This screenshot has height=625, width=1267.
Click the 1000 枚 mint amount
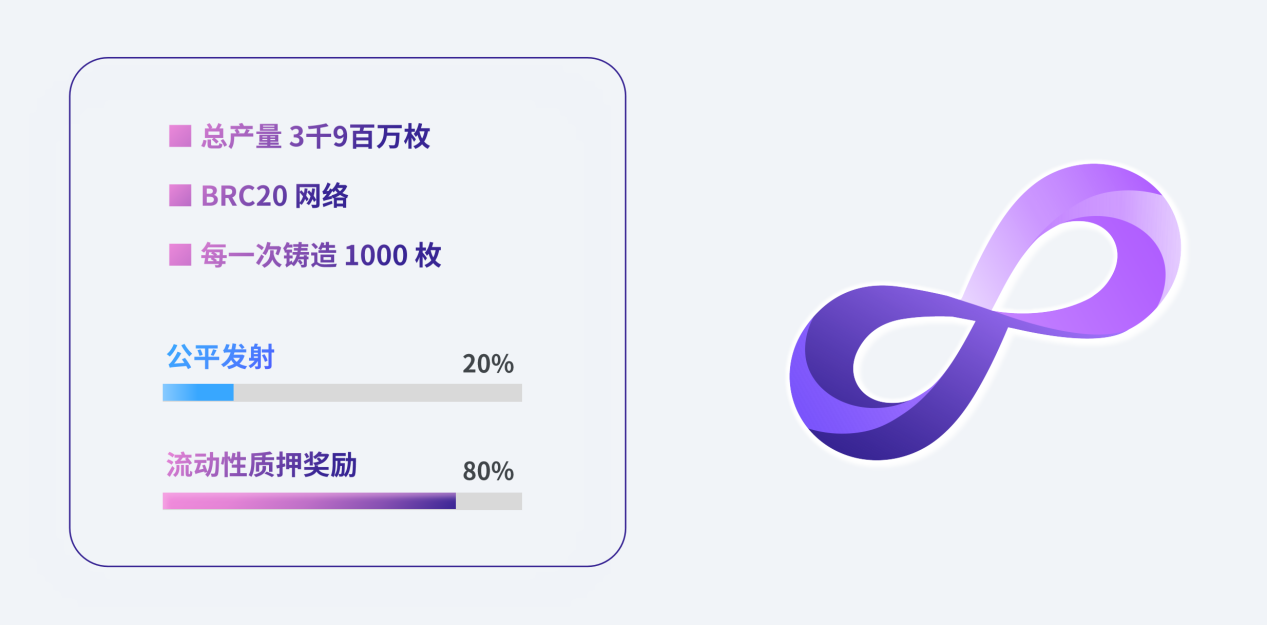(x=392, y=255)
